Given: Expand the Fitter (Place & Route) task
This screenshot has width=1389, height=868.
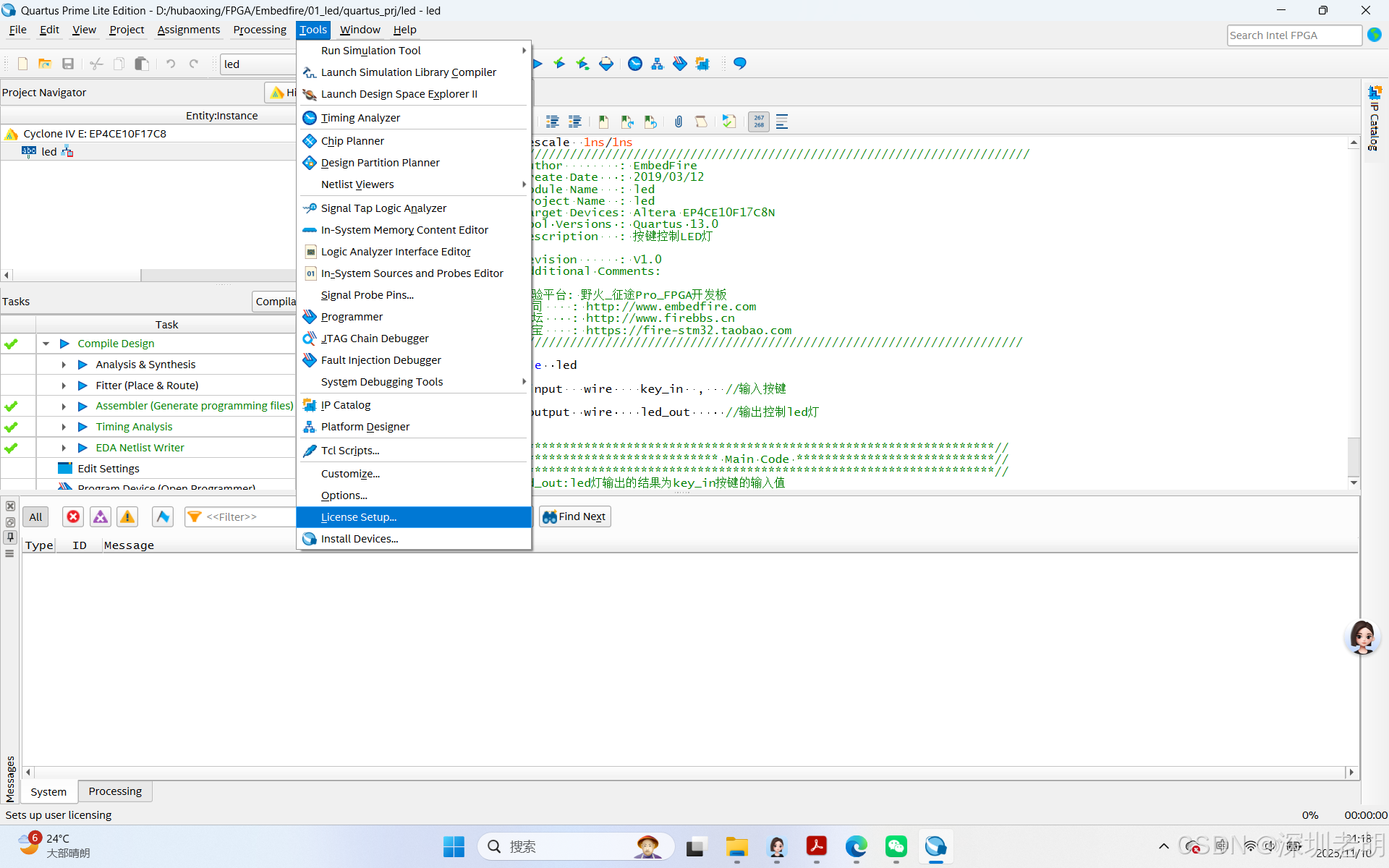Looking at the screenshot, I should tap(64, 385).
